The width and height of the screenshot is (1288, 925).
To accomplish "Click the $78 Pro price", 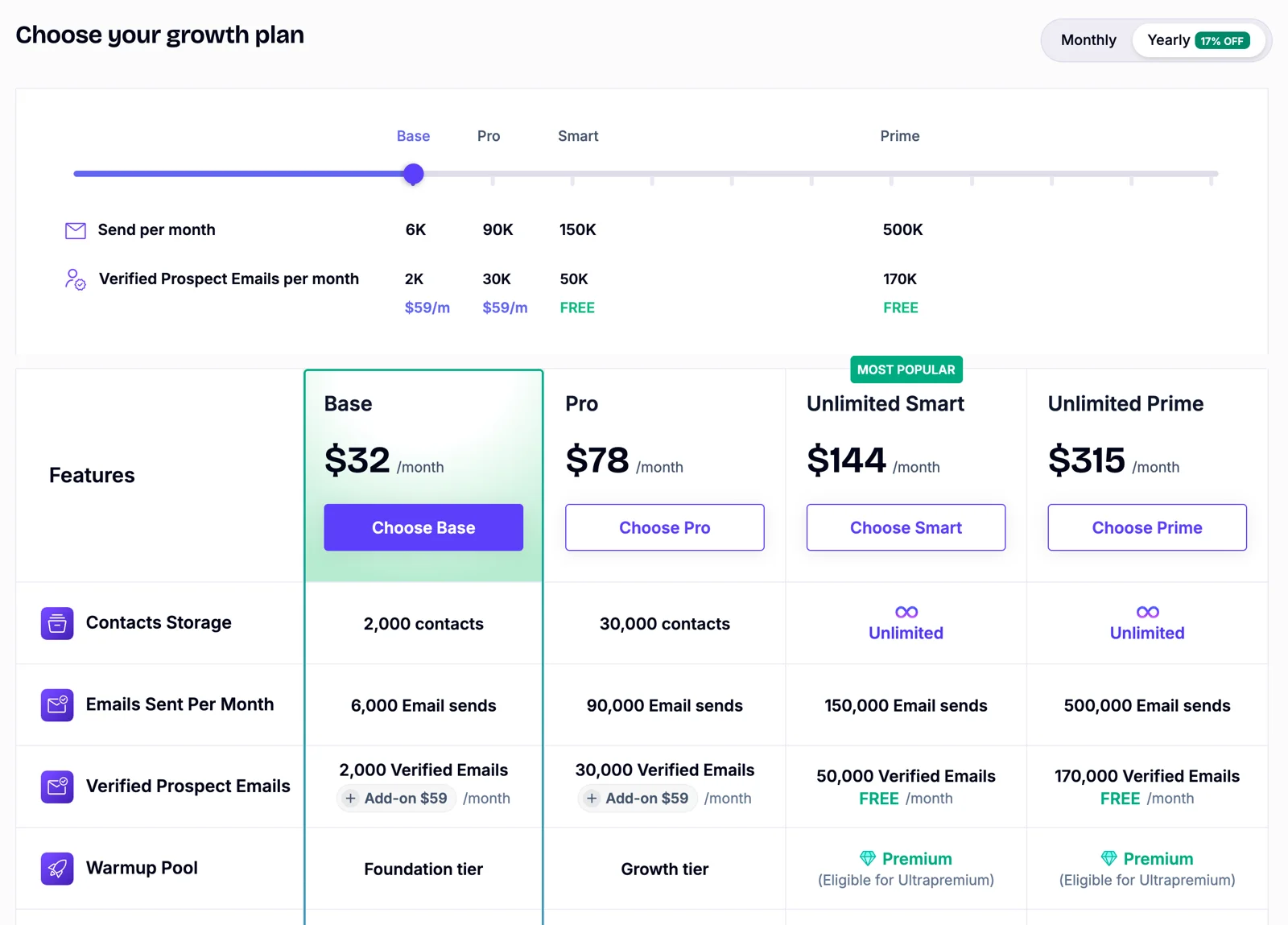I will pos(597,460).
